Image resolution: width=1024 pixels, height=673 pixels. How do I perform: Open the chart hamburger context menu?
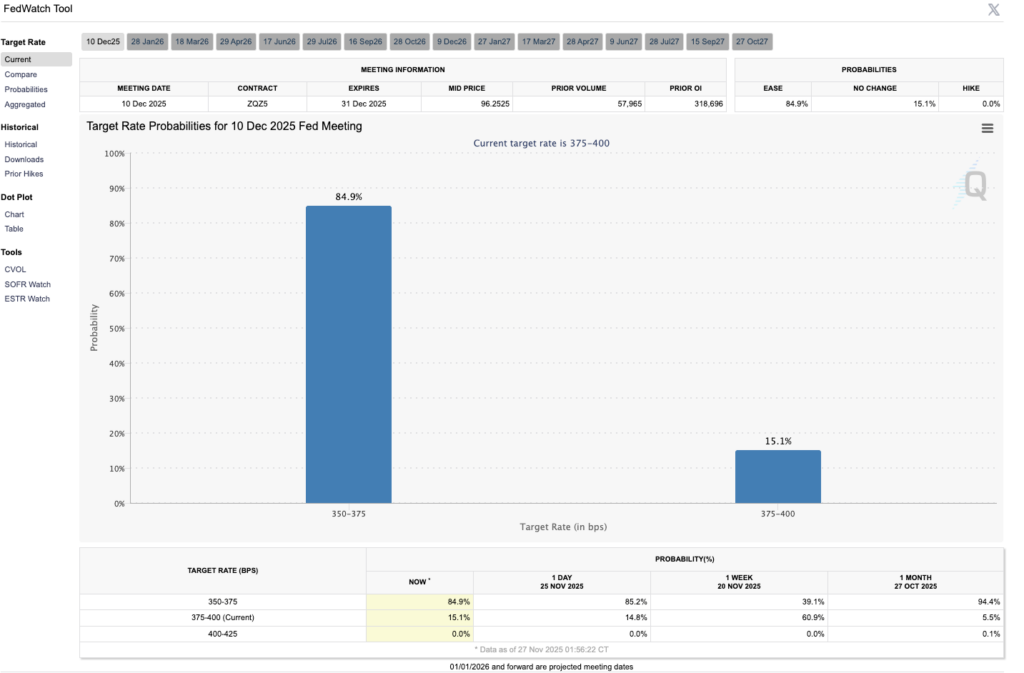[987, 128]
